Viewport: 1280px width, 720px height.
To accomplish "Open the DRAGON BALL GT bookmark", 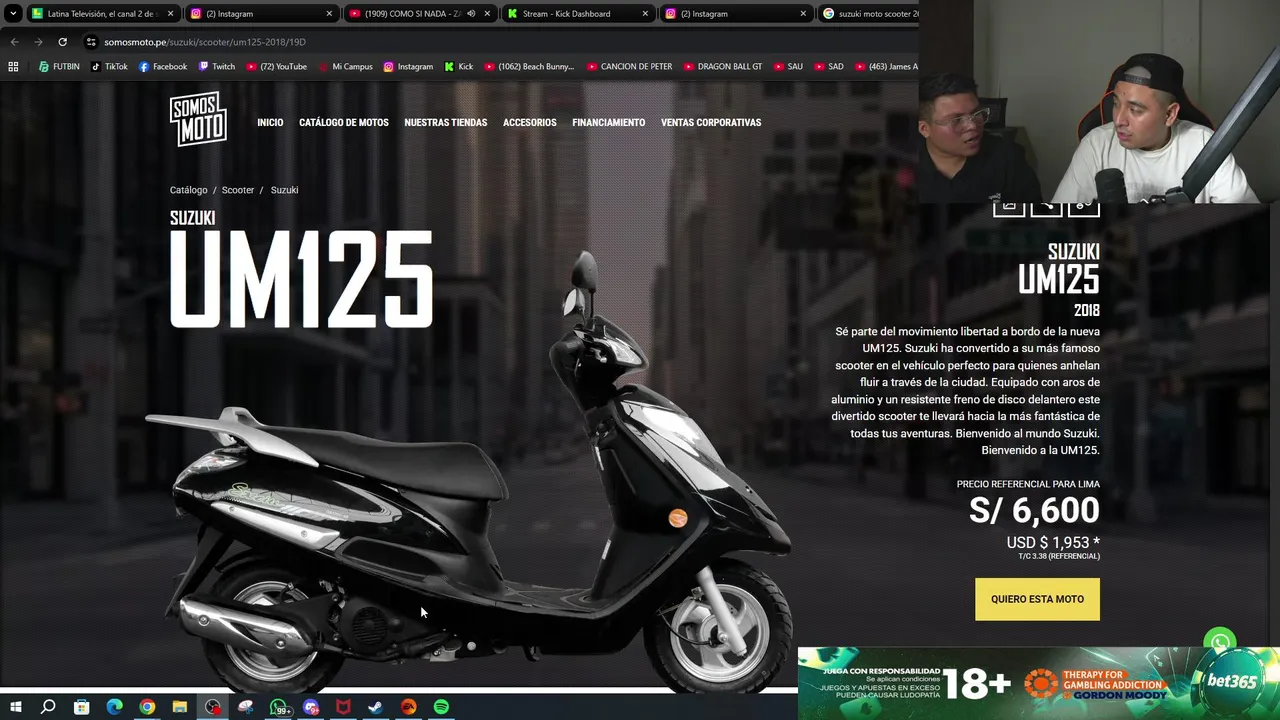I will point(723,67).
